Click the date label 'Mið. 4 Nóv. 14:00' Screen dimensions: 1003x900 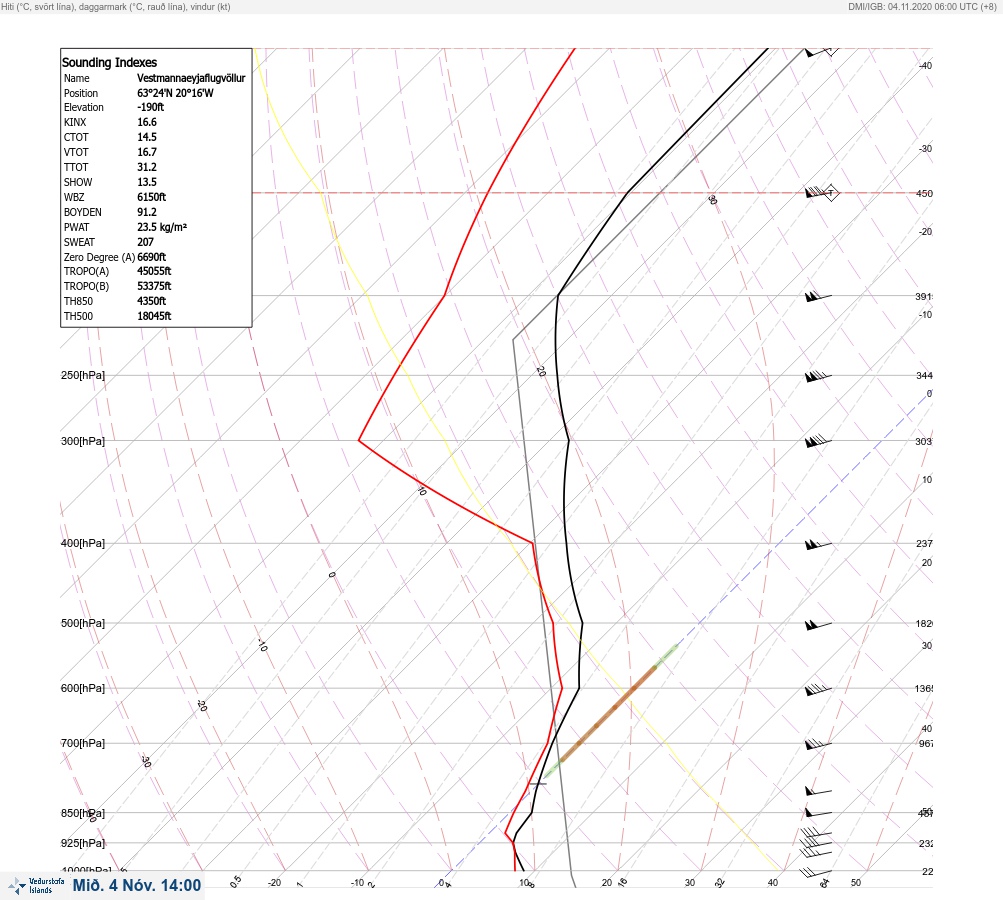(x=137, y=885)
